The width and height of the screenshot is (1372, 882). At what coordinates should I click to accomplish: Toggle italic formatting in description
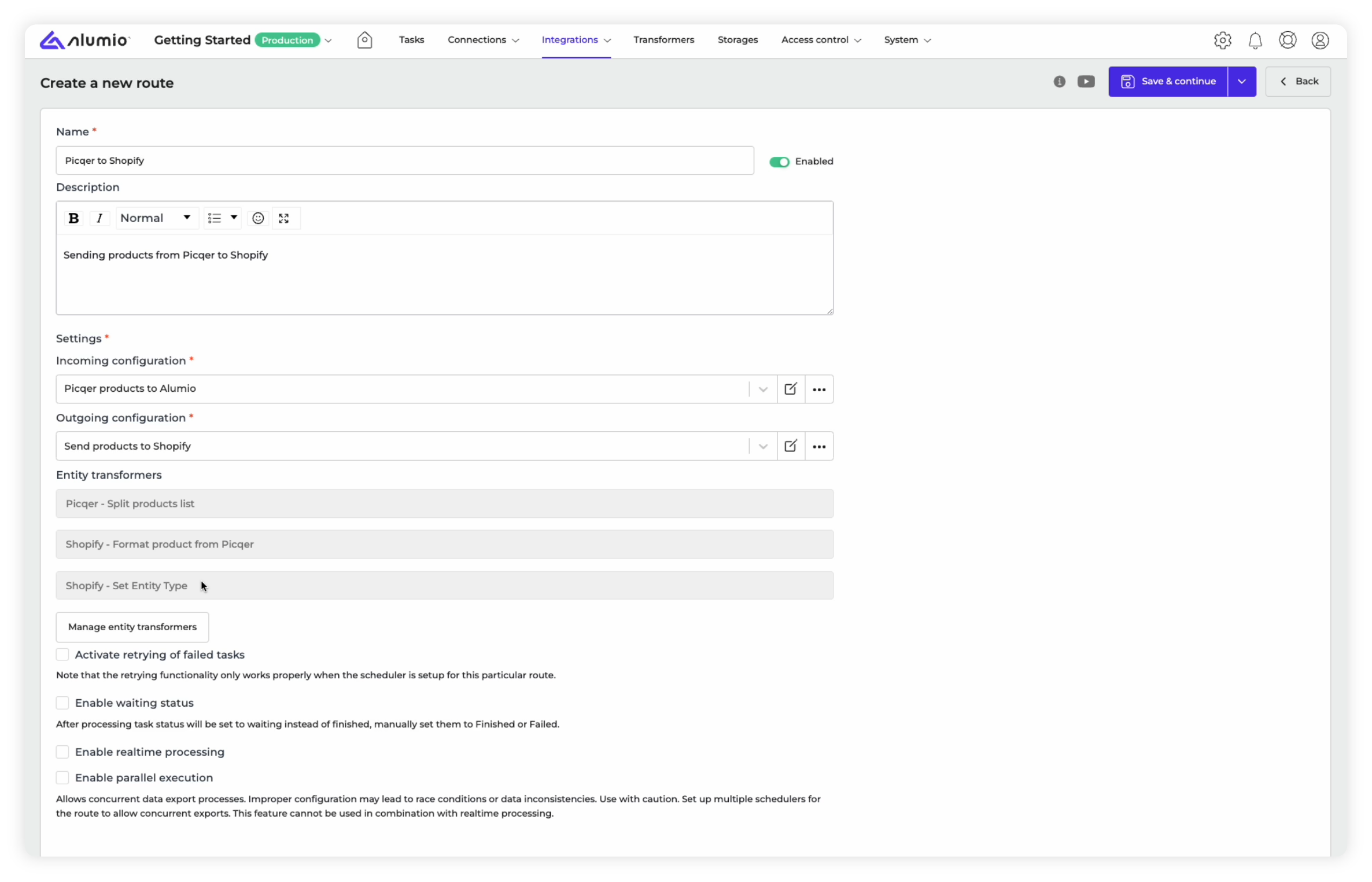(x=99, y=218)
